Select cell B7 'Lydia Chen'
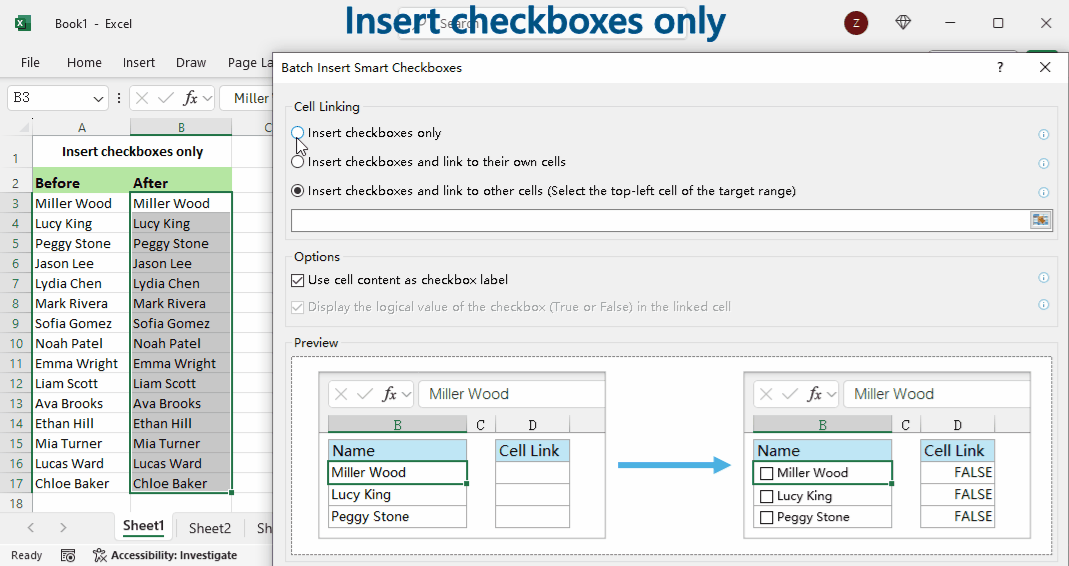 (181, 284)
